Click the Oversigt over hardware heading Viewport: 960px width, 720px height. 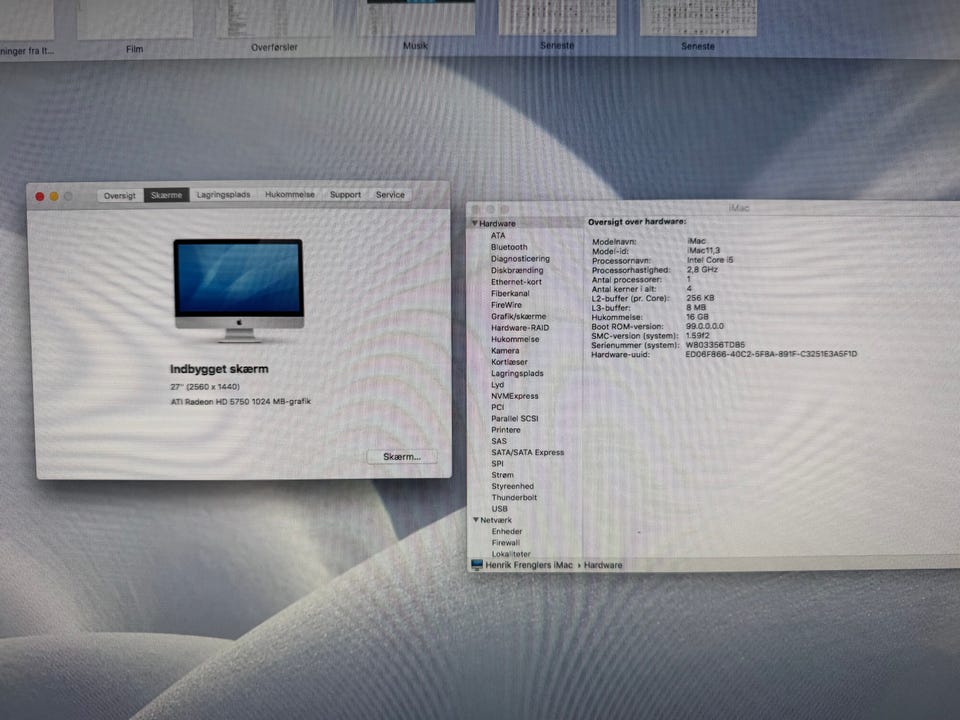click(x=637, y=222)
